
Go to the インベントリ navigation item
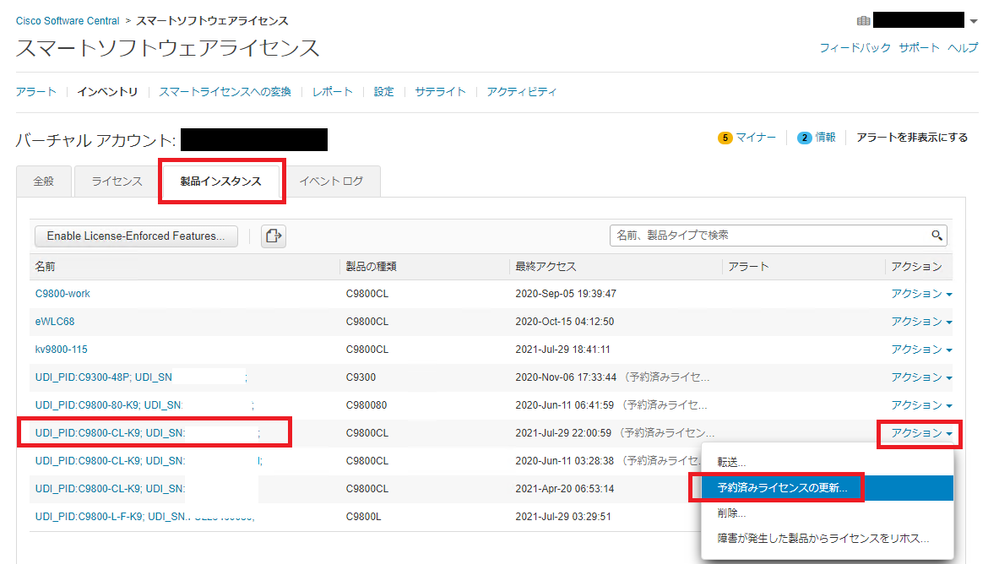click(108, 92)
